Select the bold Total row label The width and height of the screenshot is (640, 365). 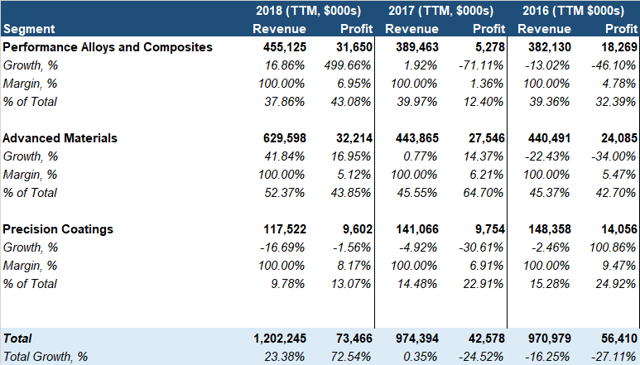pos(18,338)
